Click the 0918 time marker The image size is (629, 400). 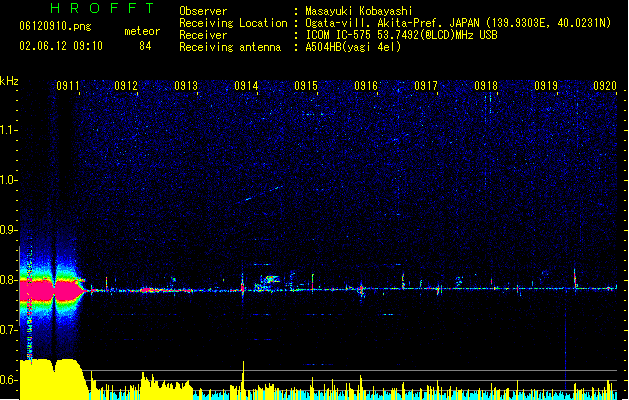click(486, 86)
